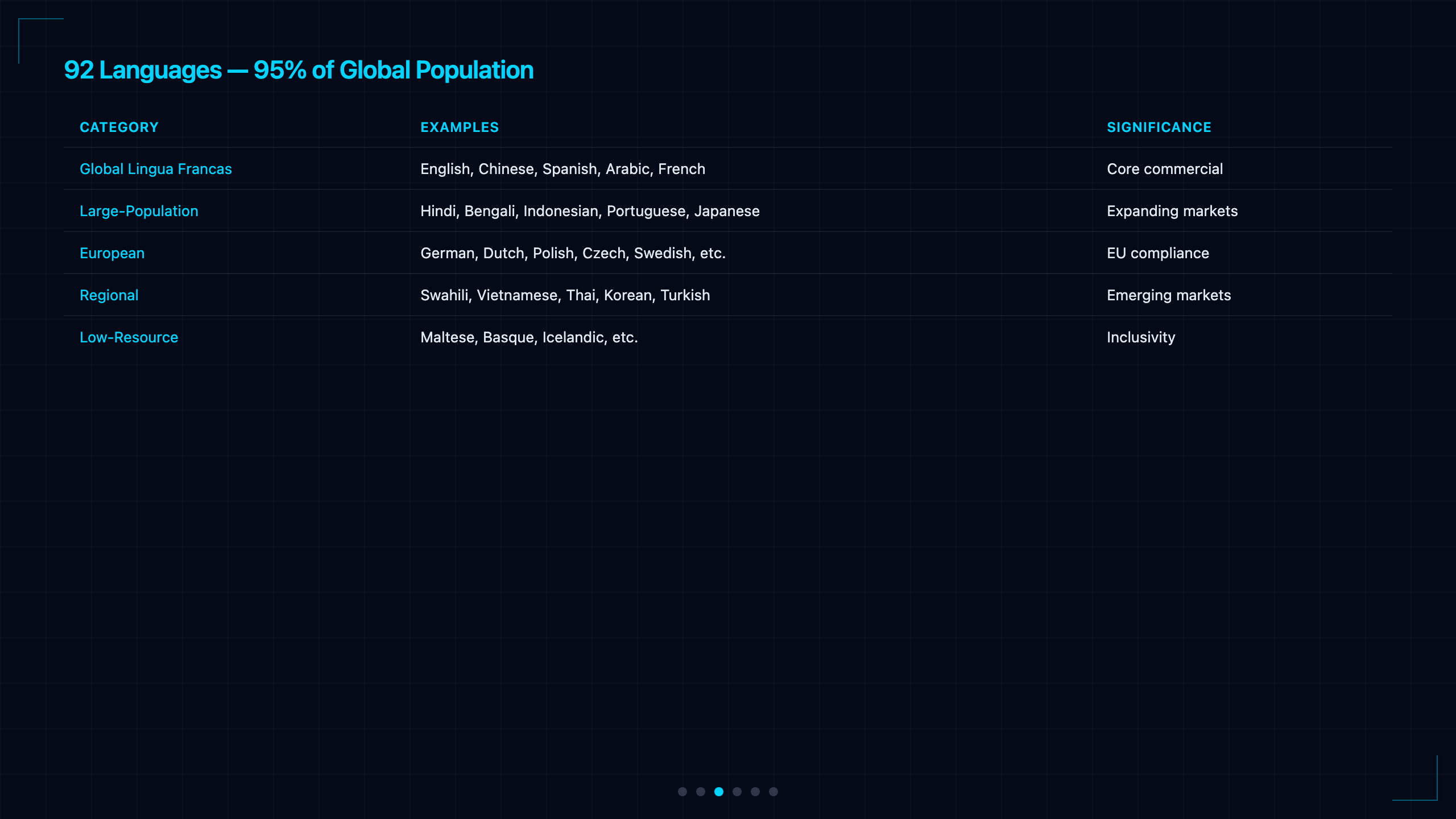Screen dimensions: 1456x819
Task: Select the highlighted third slide dot
Action: click(x=719, y=792)
